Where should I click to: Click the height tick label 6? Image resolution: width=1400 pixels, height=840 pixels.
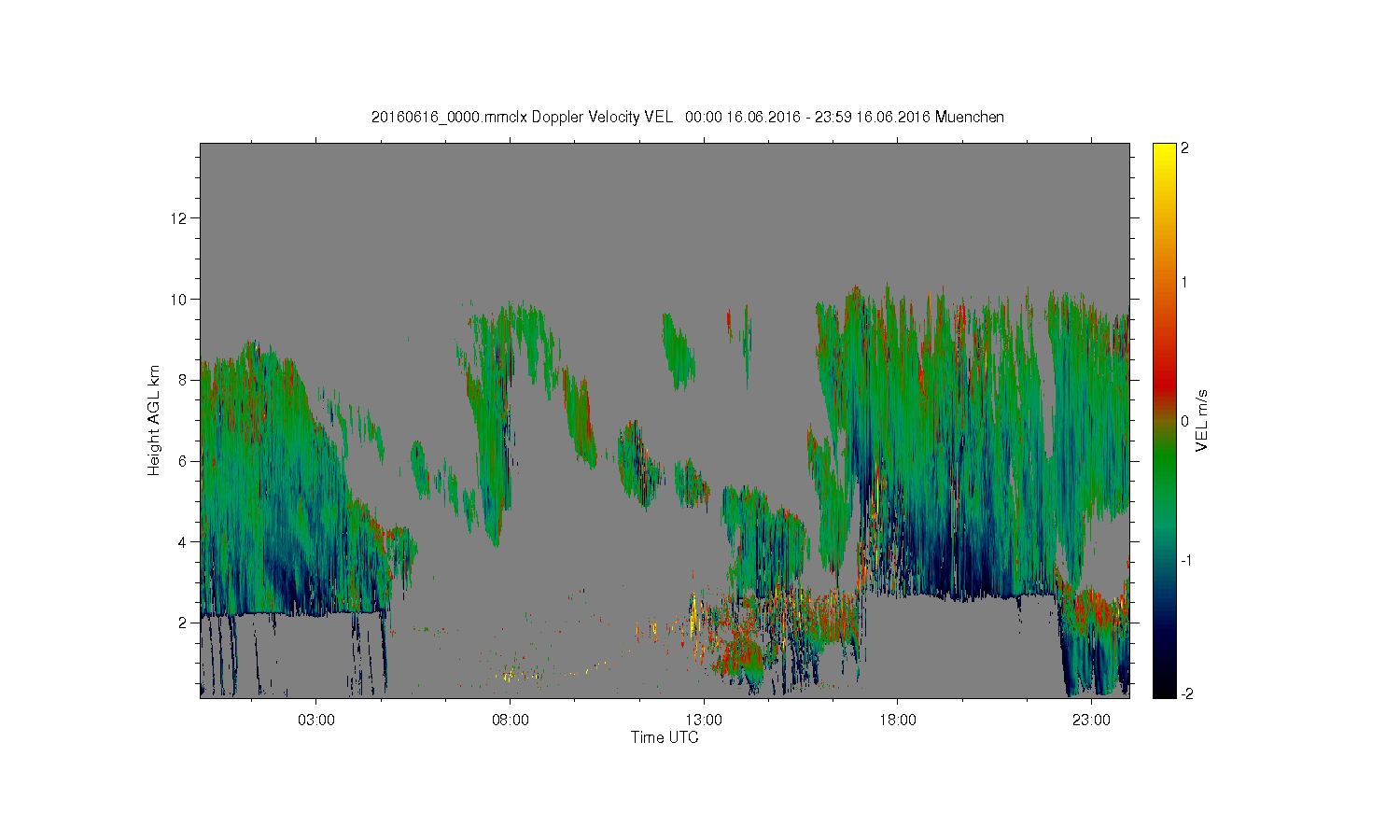[x=184, y=461]
